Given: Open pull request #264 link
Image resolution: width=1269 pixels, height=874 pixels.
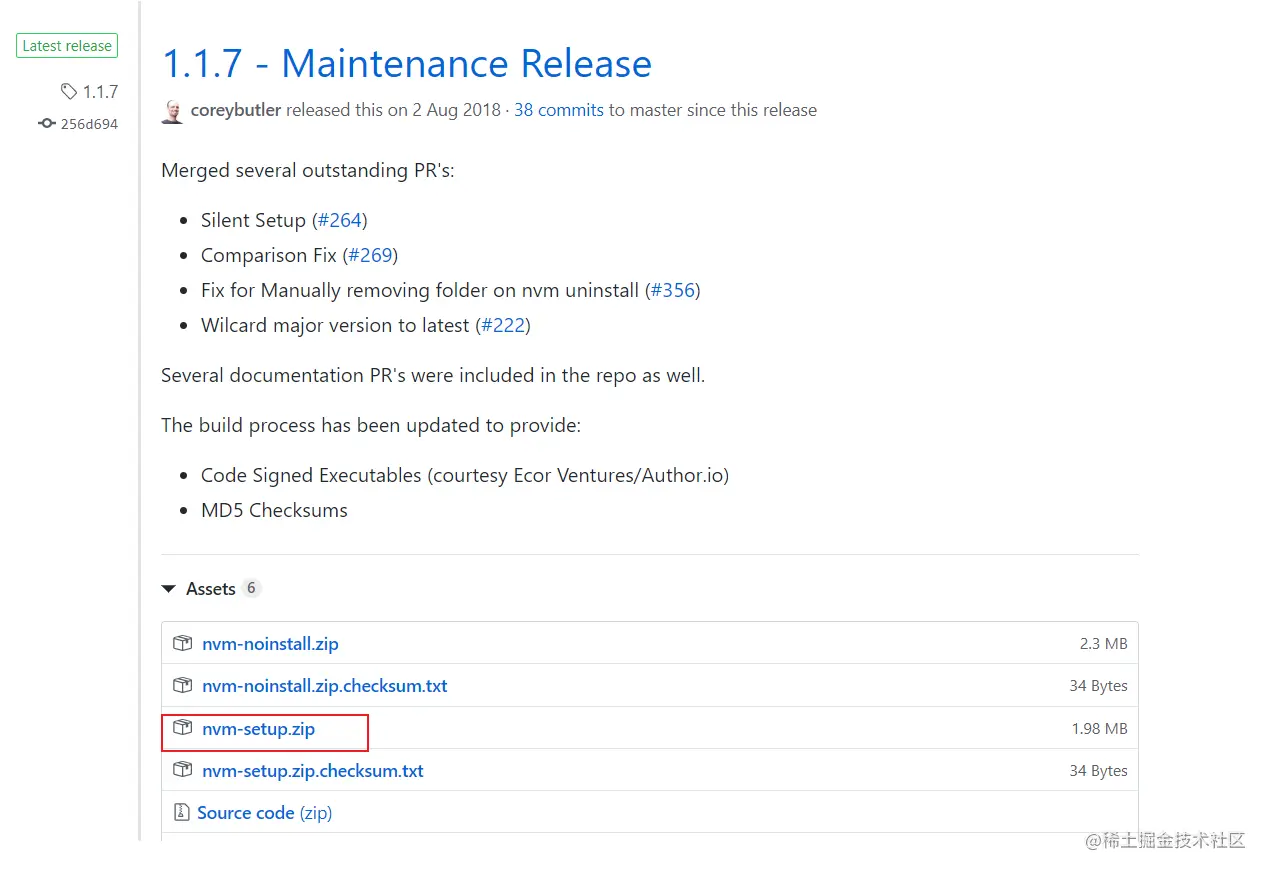Looking at the screenshot, I should pyautogui.click(x=340, y=220).
